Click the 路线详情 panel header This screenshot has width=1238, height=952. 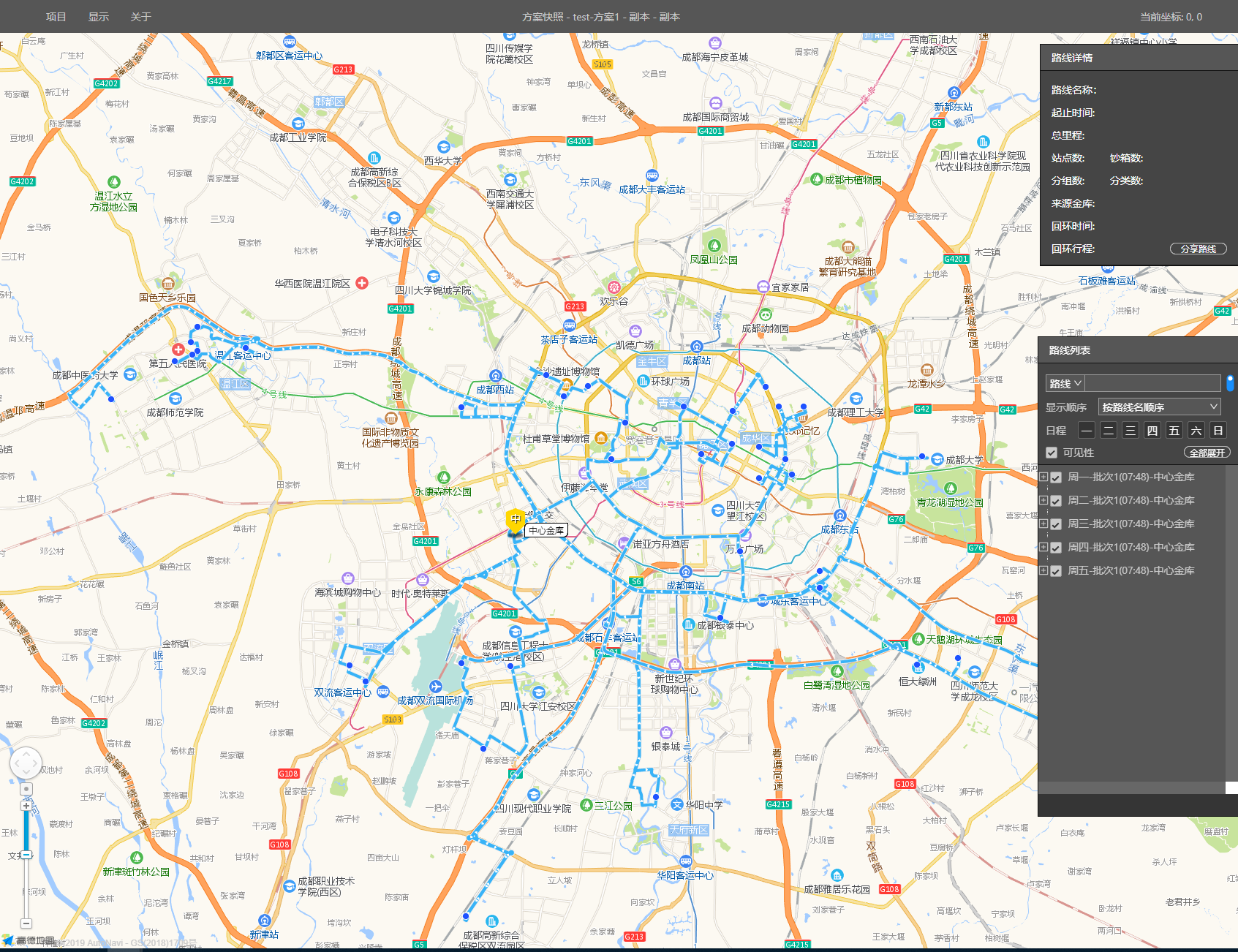[1139, 58]
